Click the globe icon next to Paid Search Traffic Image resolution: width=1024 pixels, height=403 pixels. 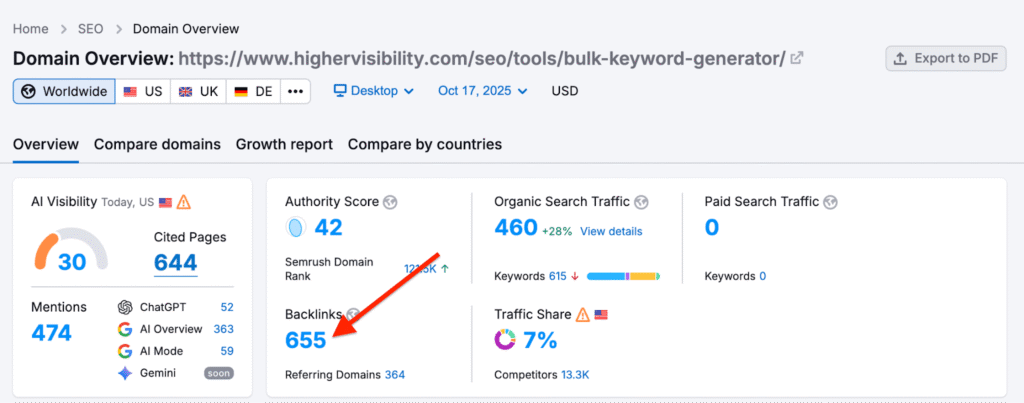831,202
